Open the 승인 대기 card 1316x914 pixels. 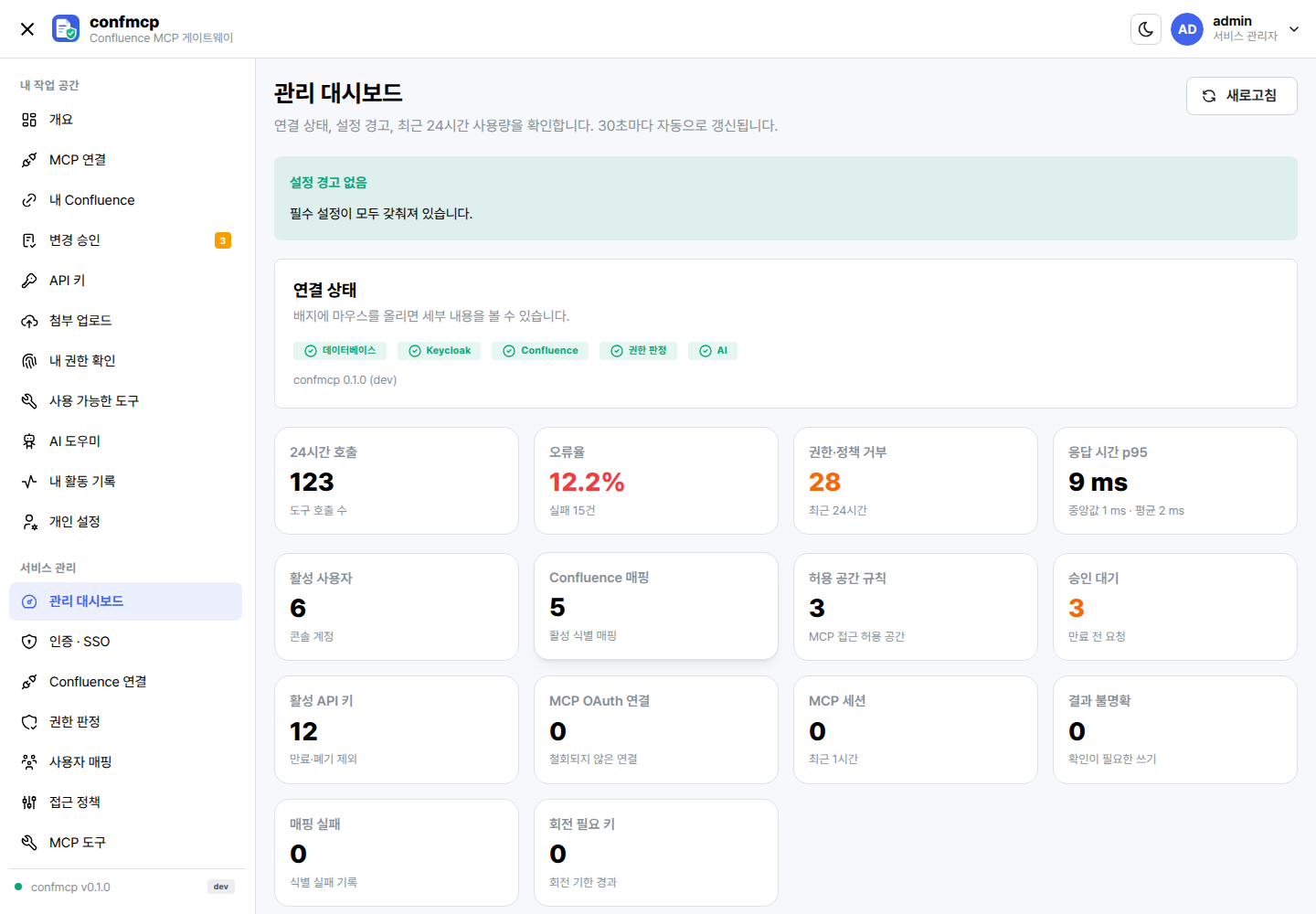1175,607
